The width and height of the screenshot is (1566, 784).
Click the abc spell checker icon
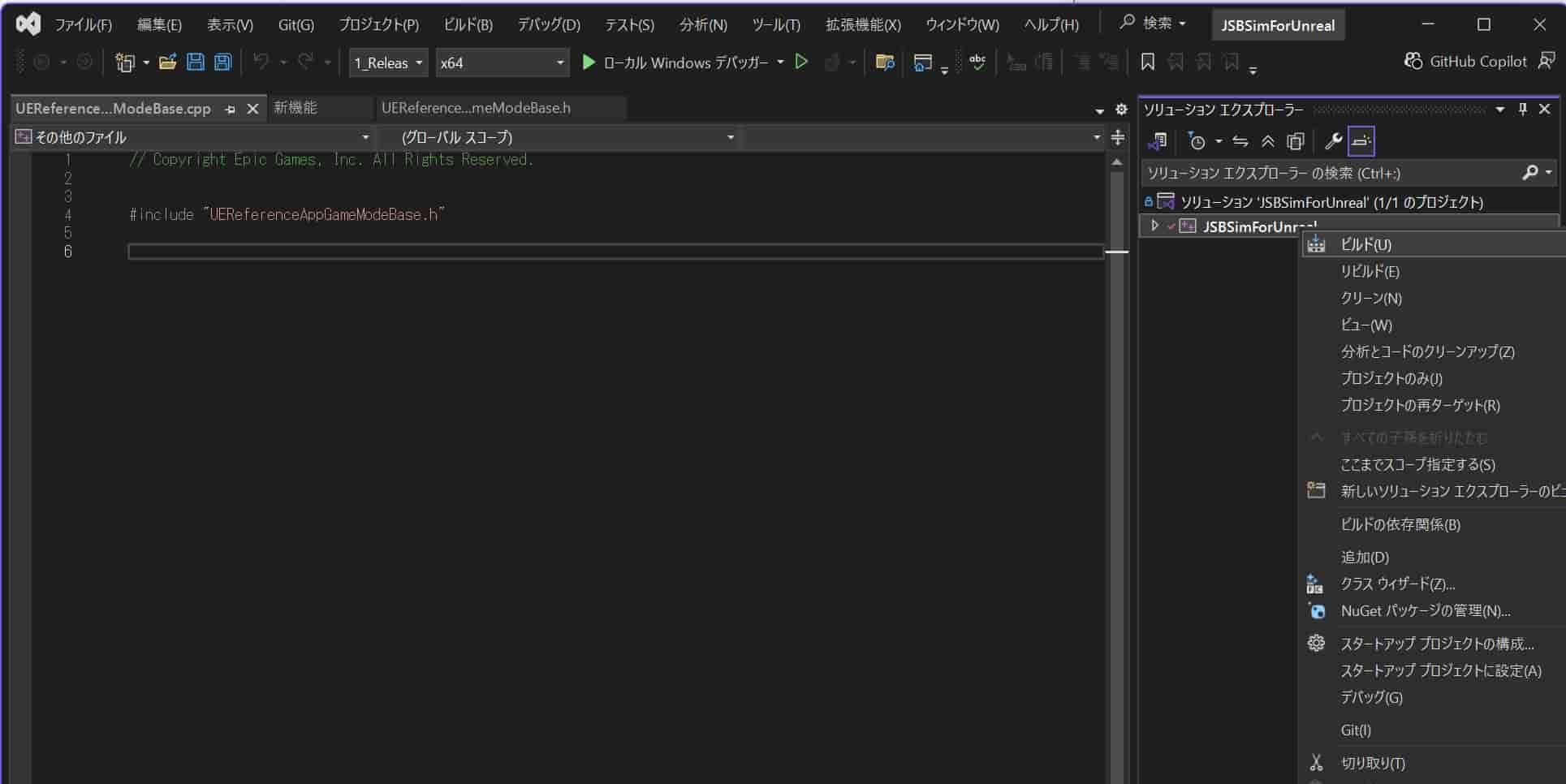pyautogui.click(x=977, y=62)
